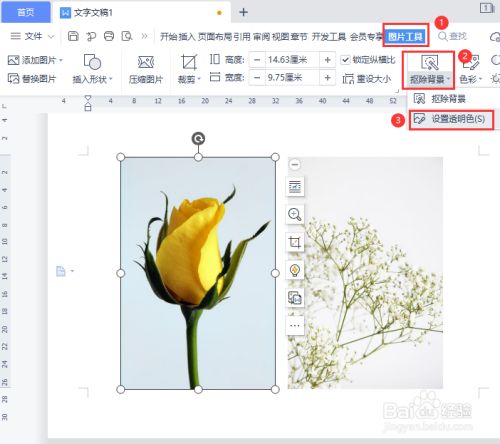The height and width of the screenshot is (444, 500).
Task: Click the cloud sync icon at top right
Action: coord(495,37)
